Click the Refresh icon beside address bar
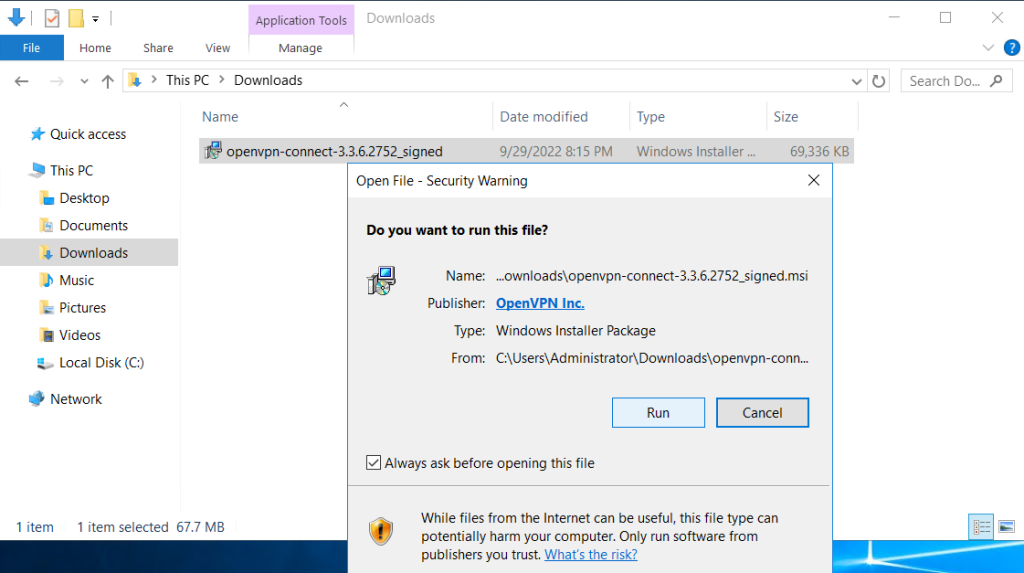 click(879, 81)
